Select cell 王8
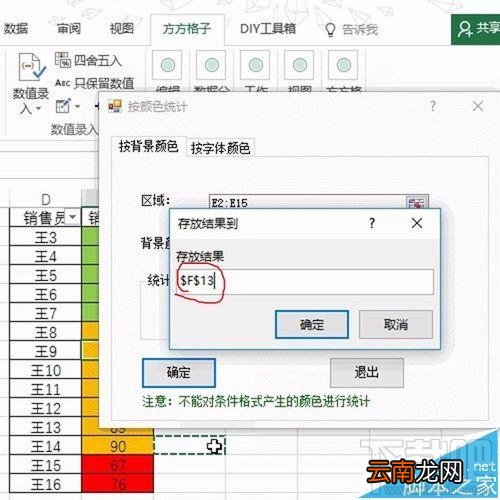 click(46, 332)
